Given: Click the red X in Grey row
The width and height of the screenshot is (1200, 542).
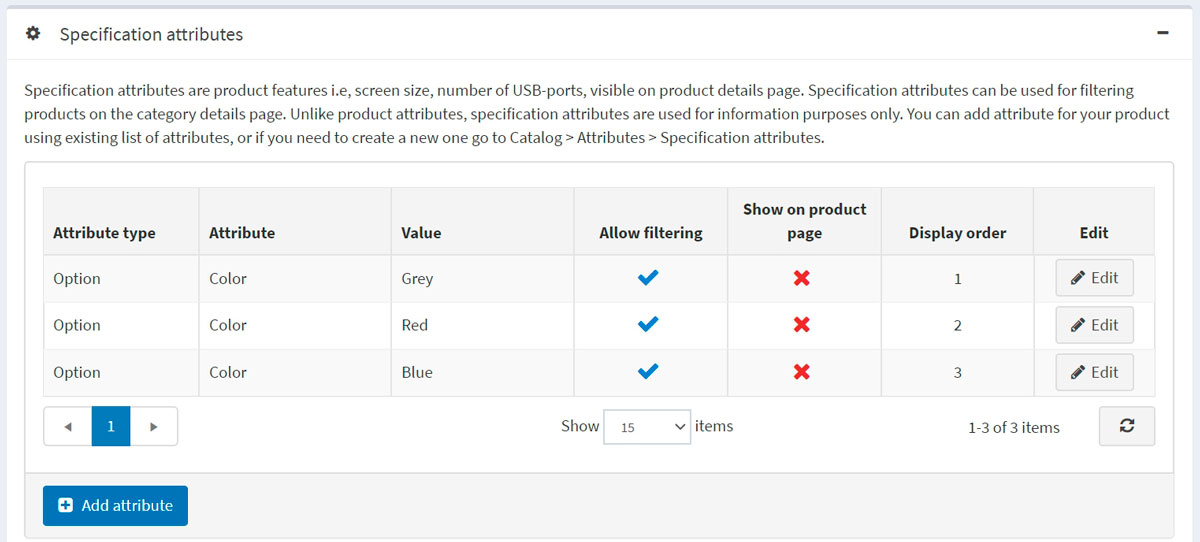Looking at the screenshot, I should [802, 278].
